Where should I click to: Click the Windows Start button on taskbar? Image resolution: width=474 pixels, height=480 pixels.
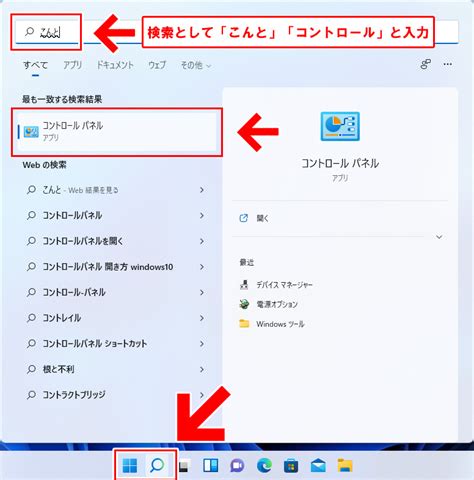130,465
